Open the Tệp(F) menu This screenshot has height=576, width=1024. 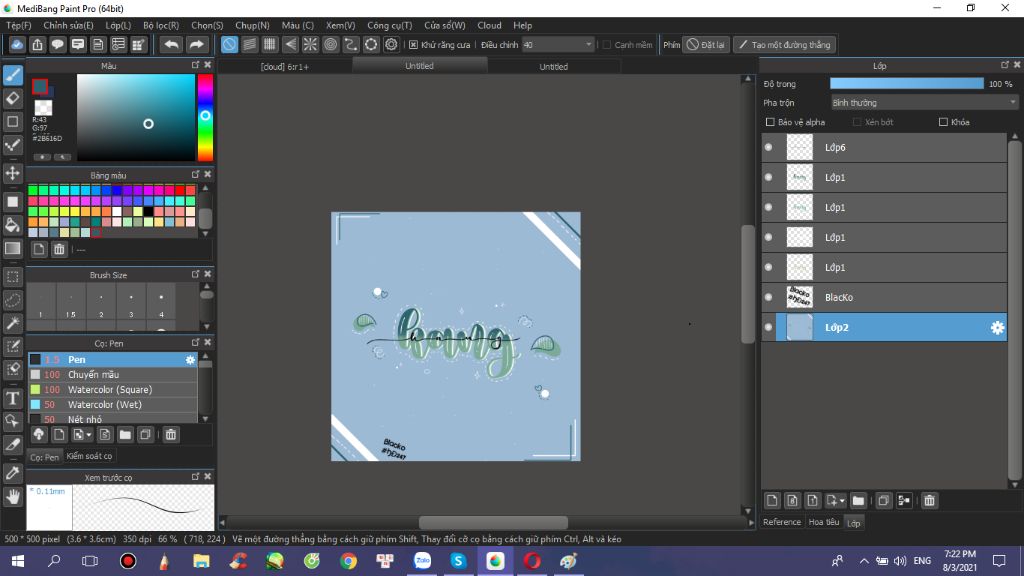18,25
